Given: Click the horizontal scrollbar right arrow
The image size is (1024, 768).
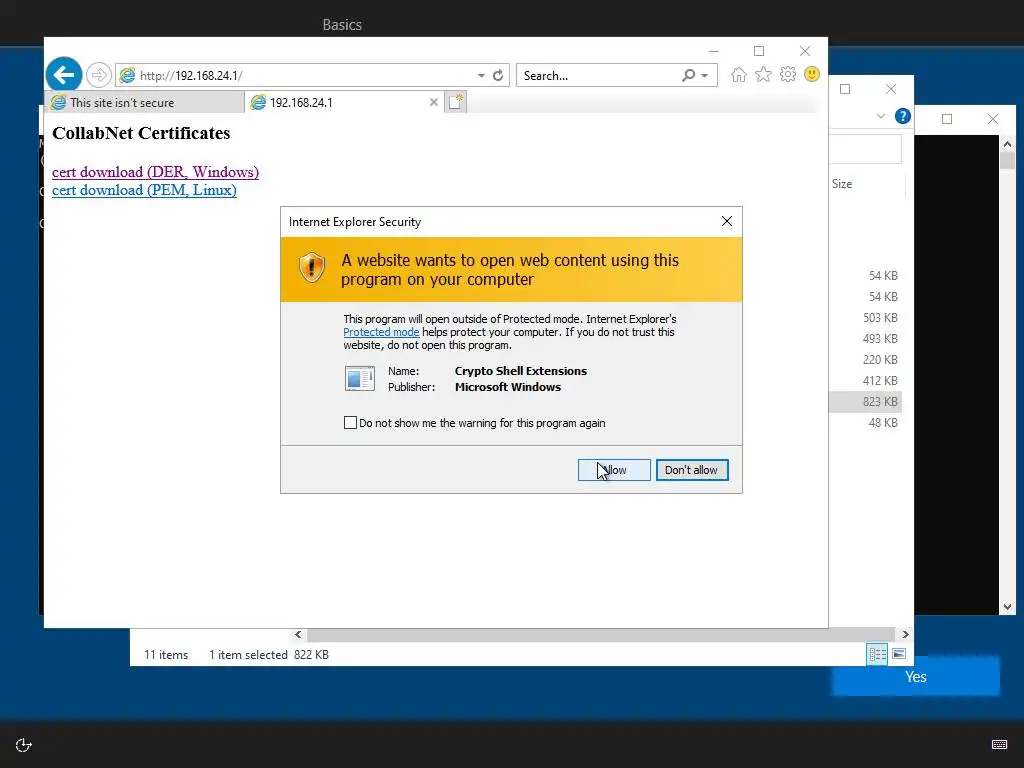Looking at the screenshot, I should (x=905, y=634).
